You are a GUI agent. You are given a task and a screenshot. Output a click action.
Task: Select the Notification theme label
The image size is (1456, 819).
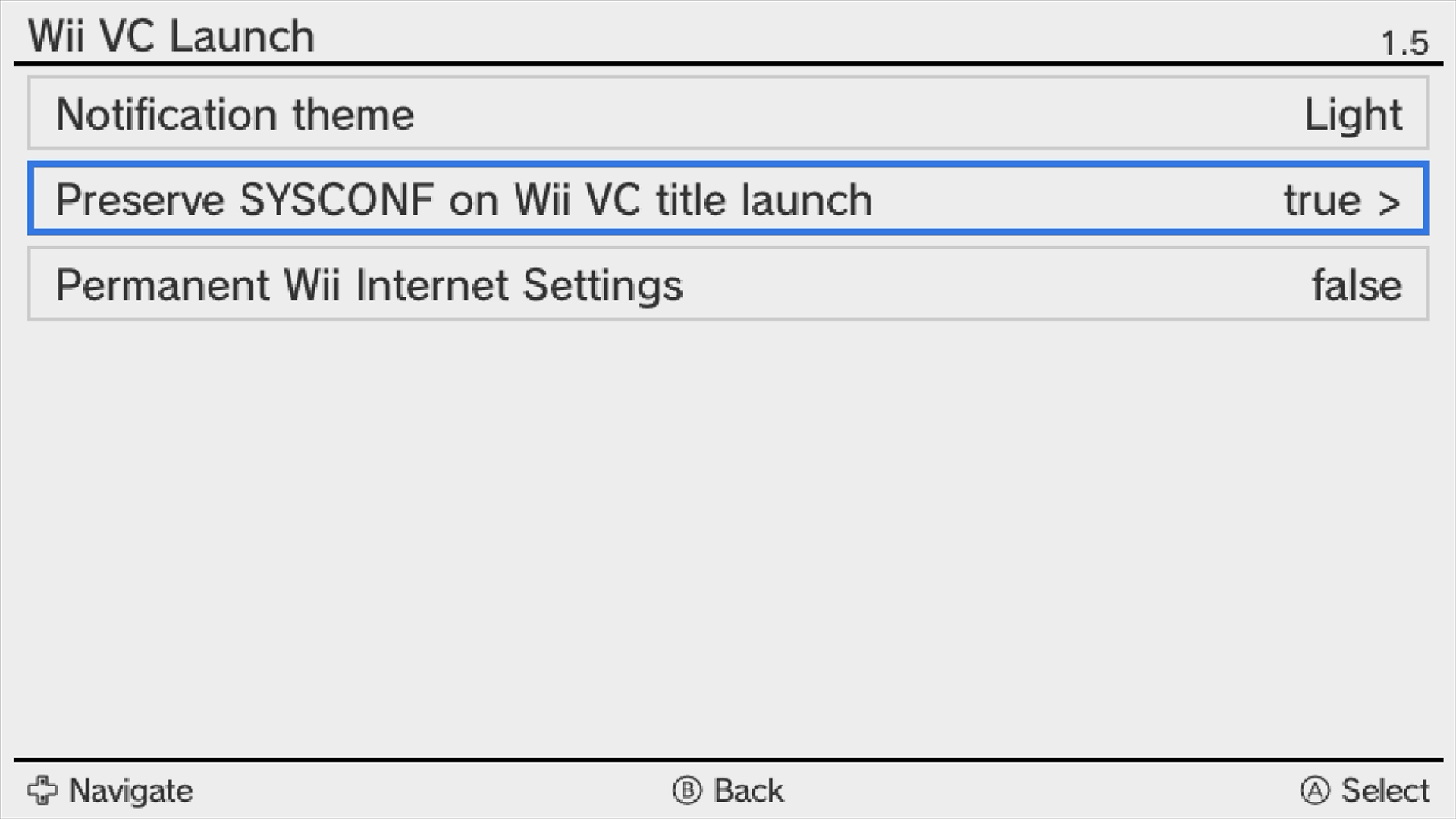[235, 115]
